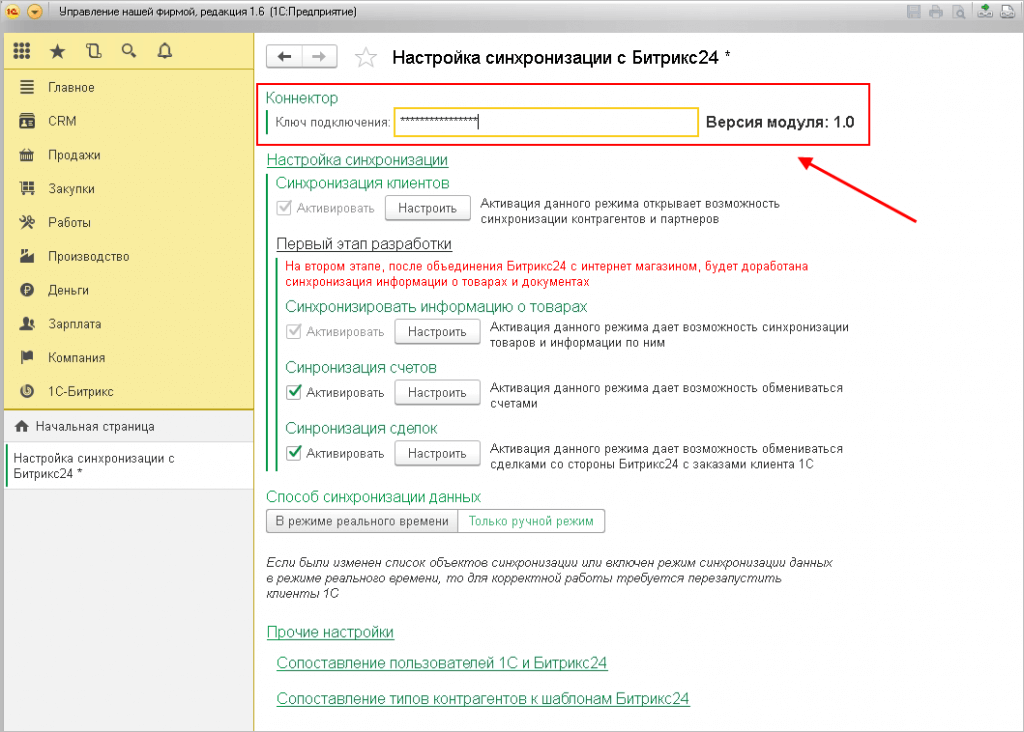The image size is (1024, 732).
Task: Toggle Активировать for информацию о товарах
Action: pyautogui.click(x=294, y=332)
